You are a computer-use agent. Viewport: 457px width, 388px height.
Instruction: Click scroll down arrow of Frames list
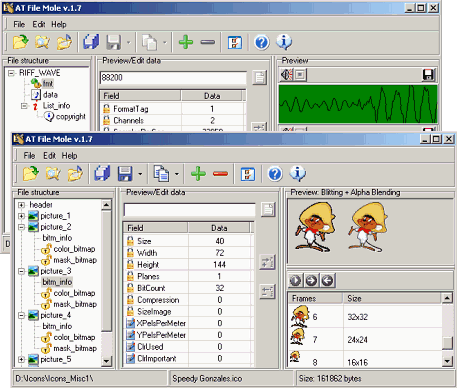[x=447, y=360]
